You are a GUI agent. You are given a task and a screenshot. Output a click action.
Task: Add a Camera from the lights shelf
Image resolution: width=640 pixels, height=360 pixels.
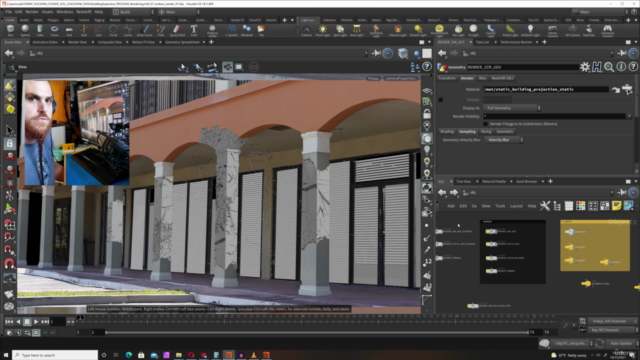pos(307,30)
